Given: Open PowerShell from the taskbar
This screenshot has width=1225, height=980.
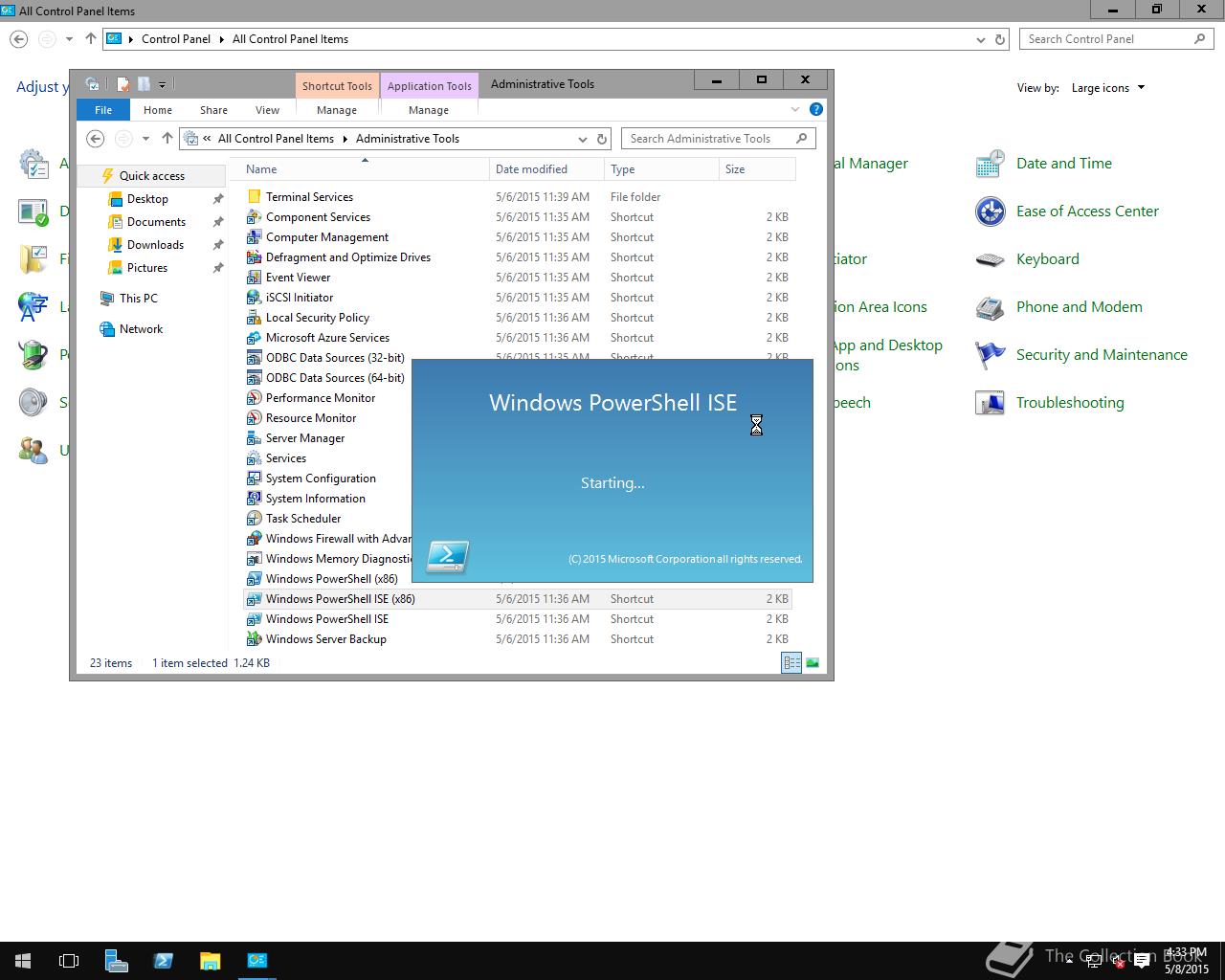Looking at the screenshot, I should (x=163, y=961).
